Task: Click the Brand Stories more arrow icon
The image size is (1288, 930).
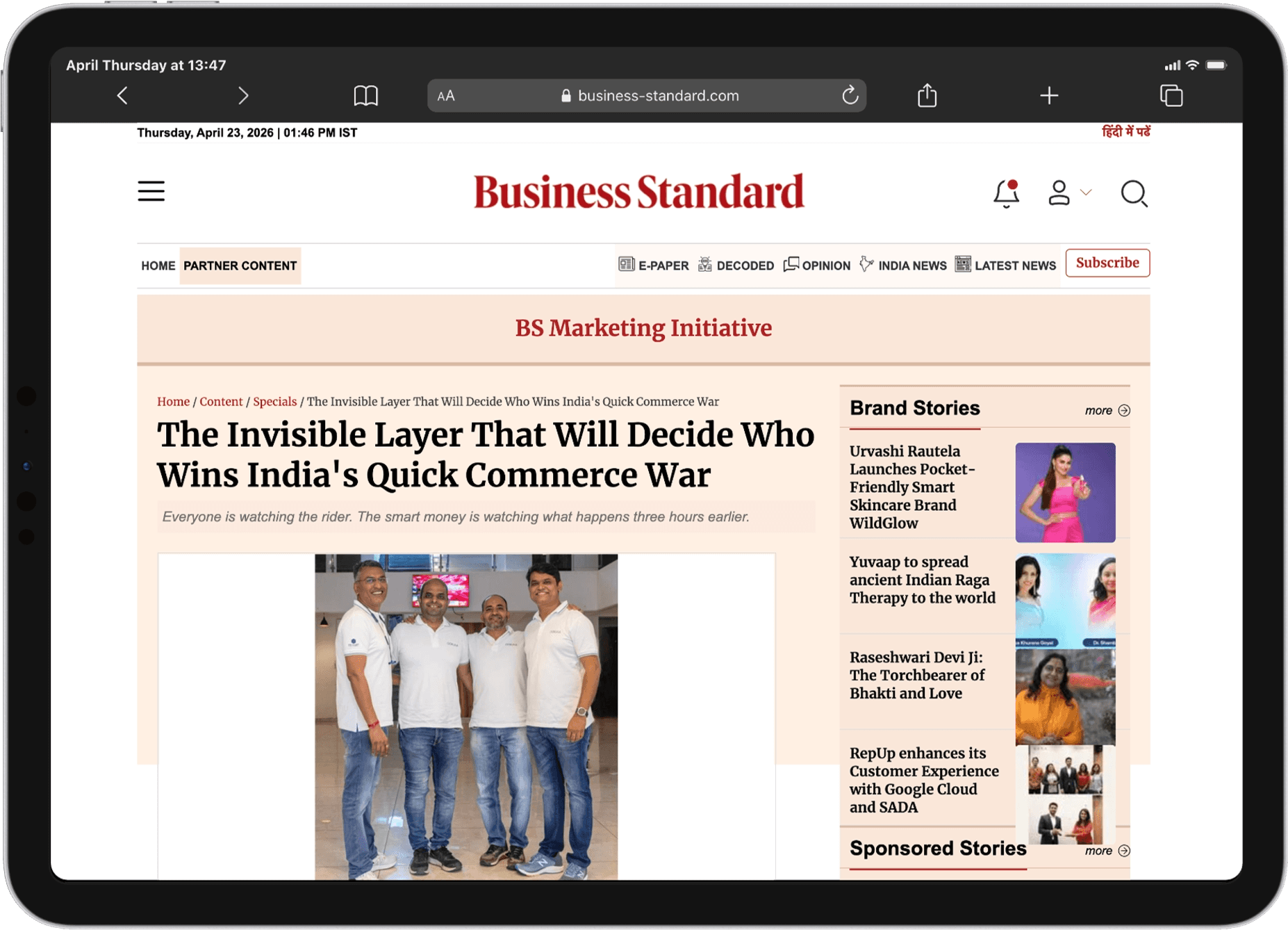Action: pos(1124,411)
